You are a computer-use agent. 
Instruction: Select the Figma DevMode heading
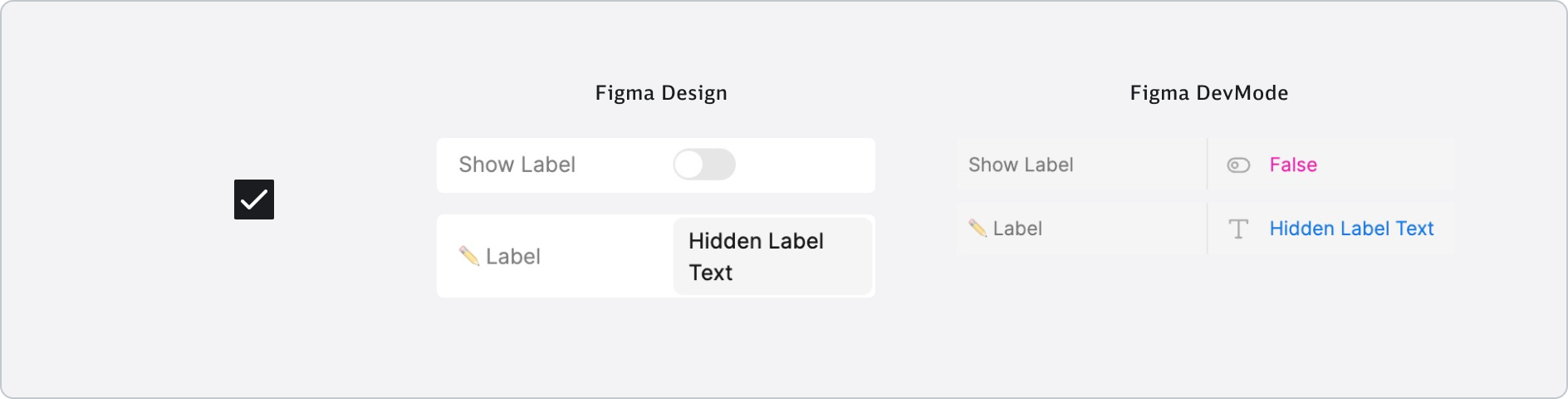(x=1209, y=93)
